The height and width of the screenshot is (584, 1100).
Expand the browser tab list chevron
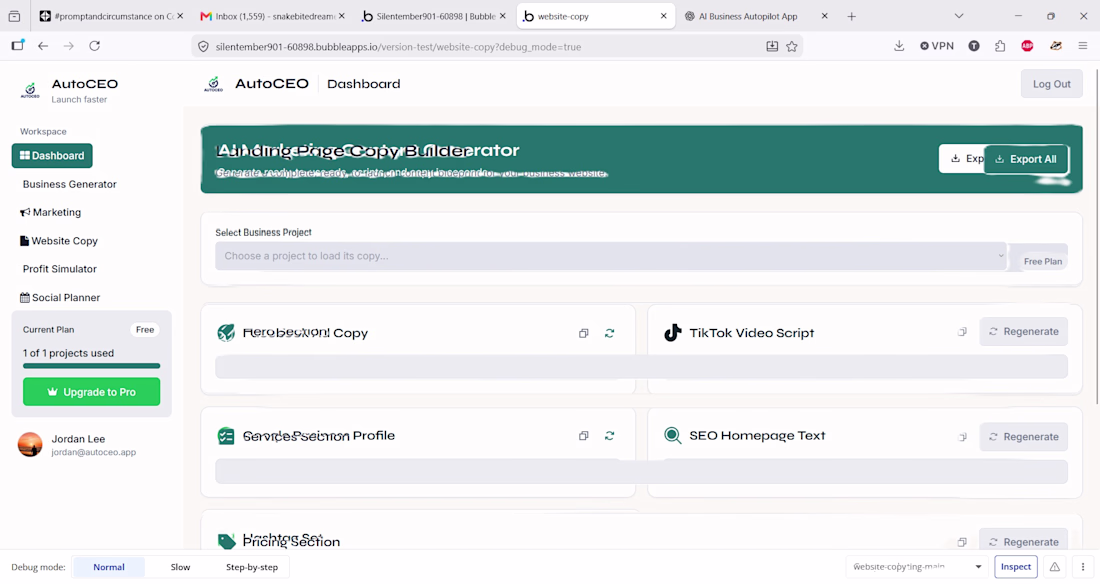tap(959, 16)
